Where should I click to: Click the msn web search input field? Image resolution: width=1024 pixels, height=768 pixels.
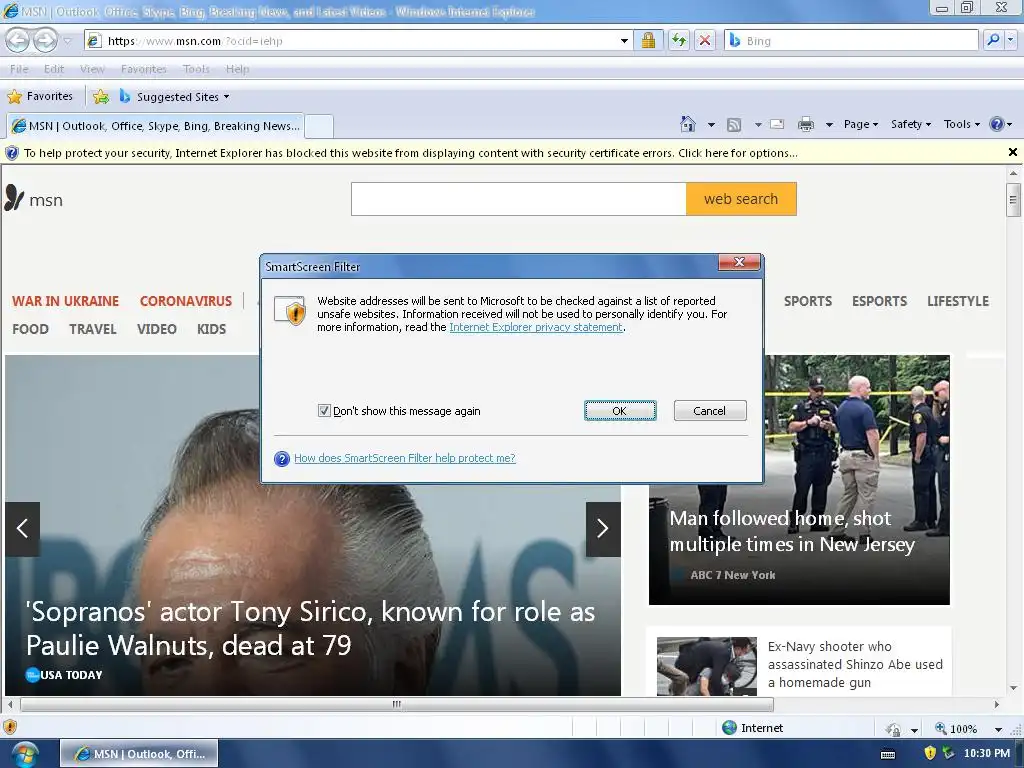click(x=519, y=199)
